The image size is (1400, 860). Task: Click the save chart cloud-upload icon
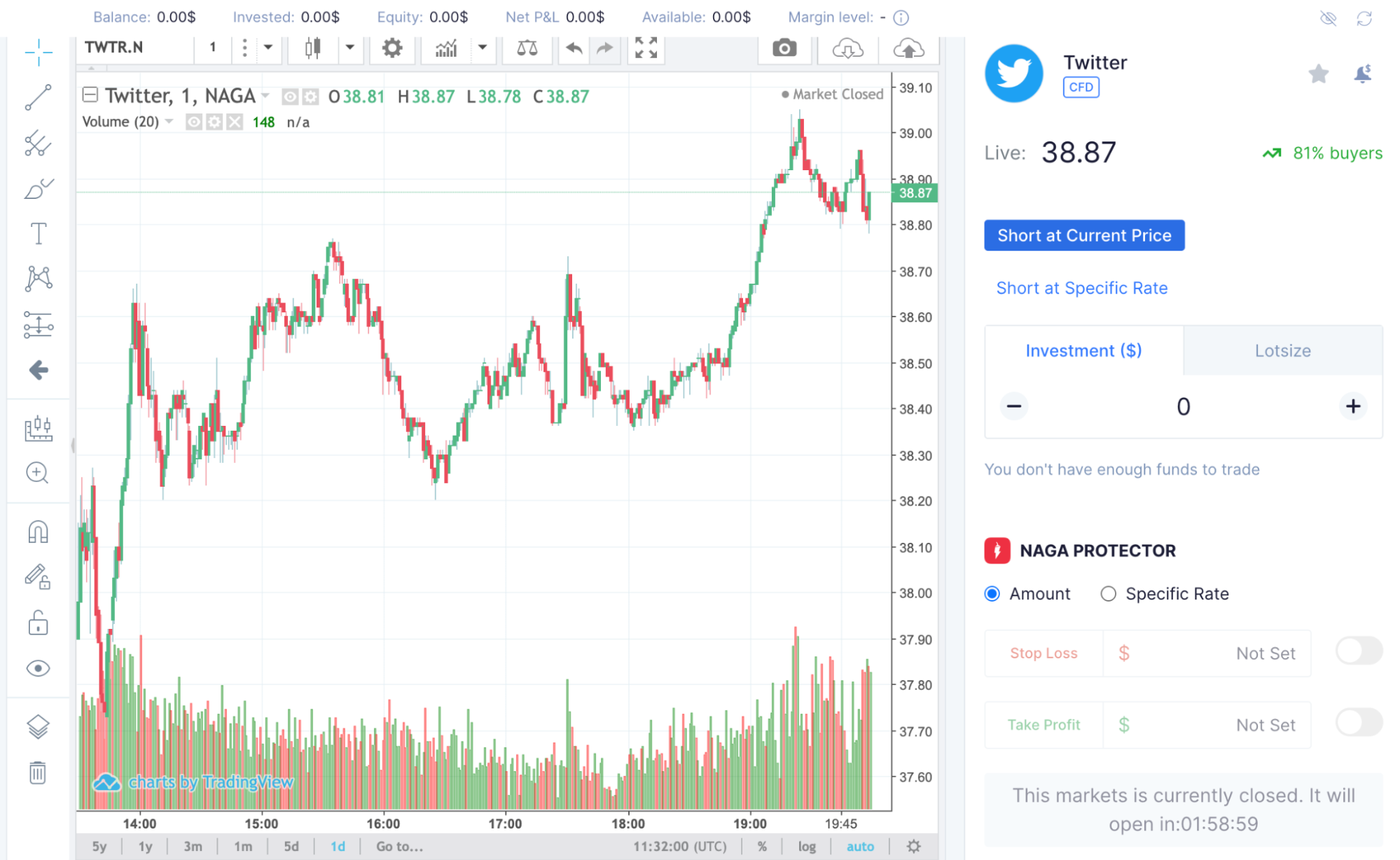908,48
